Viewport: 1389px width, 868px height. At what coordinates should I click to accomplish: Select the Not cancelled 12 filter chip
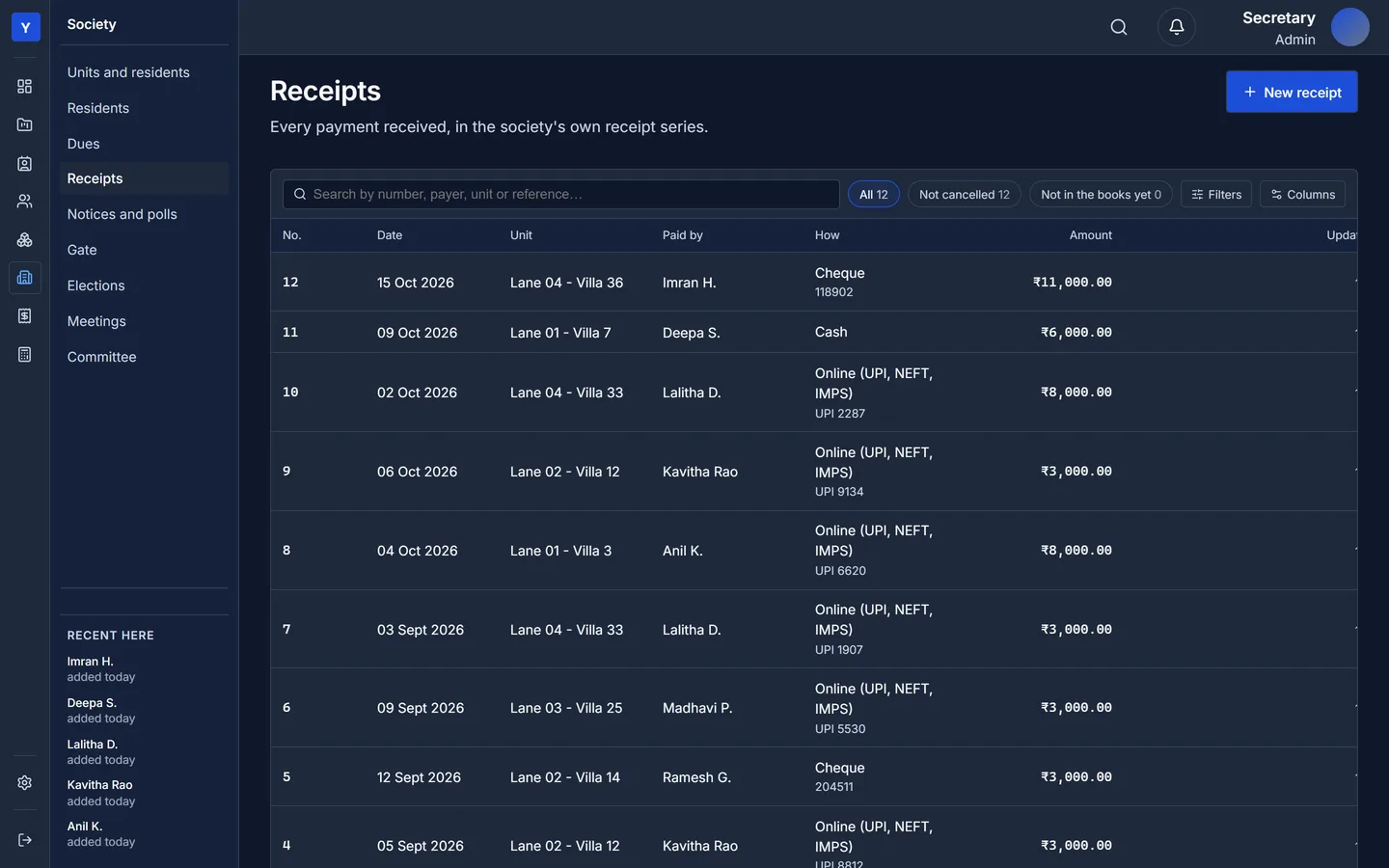965,194
